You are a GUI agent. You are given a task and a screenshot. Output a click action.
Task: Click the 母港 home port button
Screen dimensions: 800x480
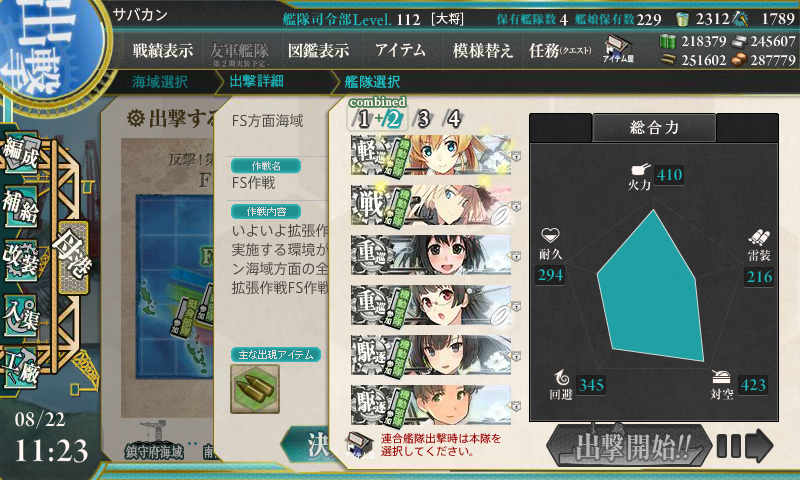pos(74,257)
